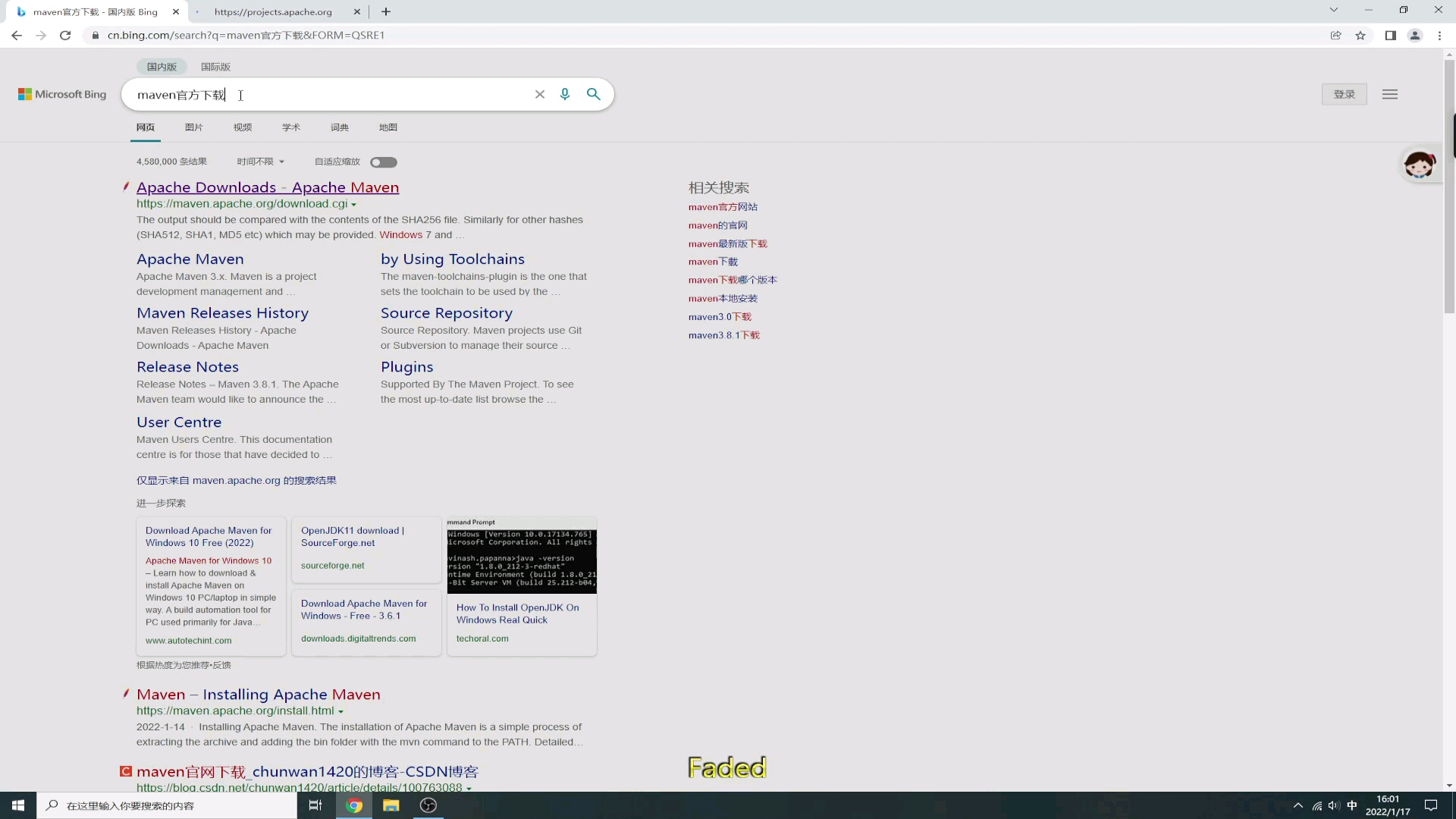Click the browser forward arrow
The height and width of the screenshot is (819, 1456).
[x=41, y=35]
